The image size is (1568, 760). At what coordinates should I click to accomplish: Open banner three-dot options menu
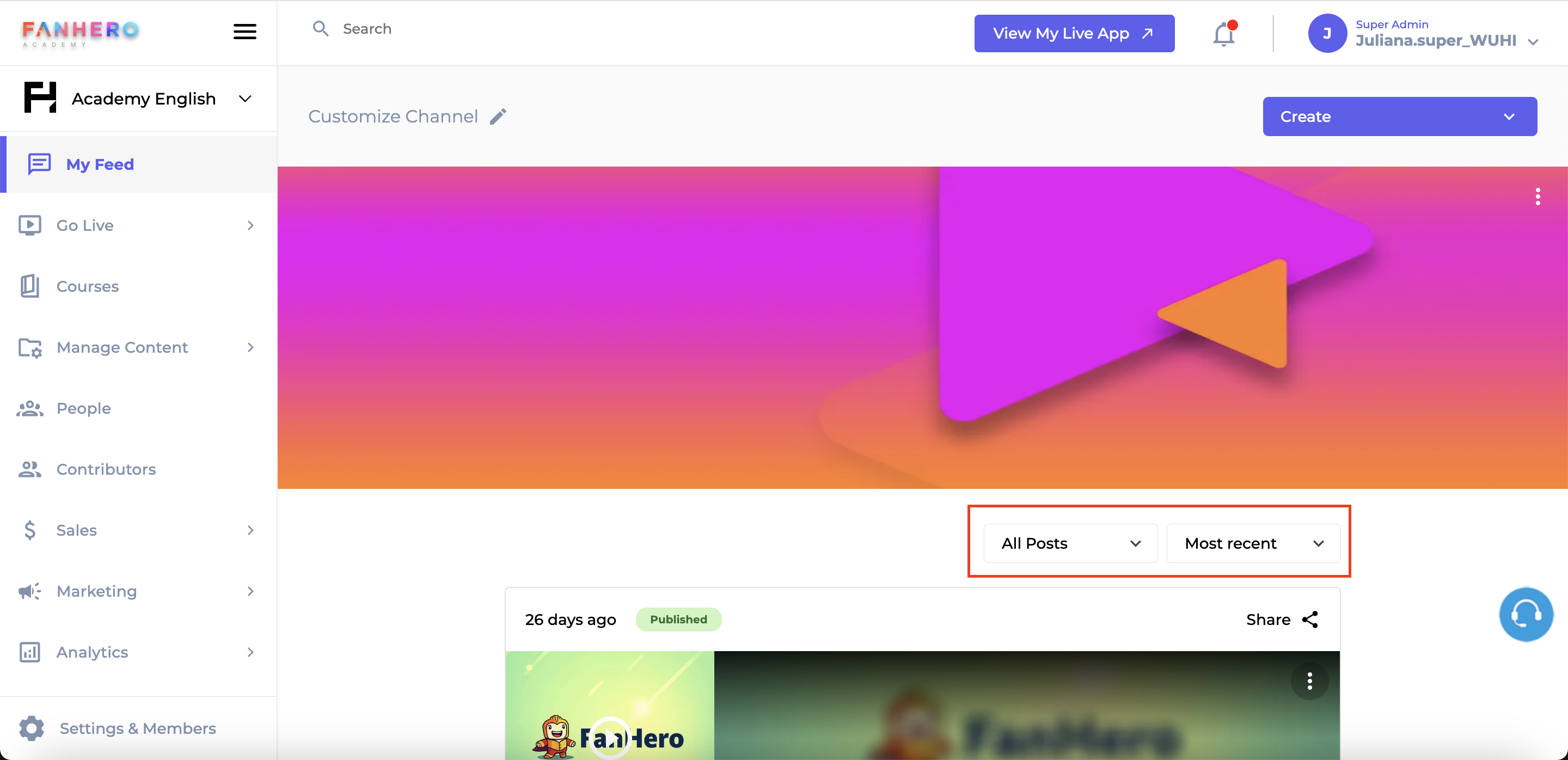(x=1538, y=197)
